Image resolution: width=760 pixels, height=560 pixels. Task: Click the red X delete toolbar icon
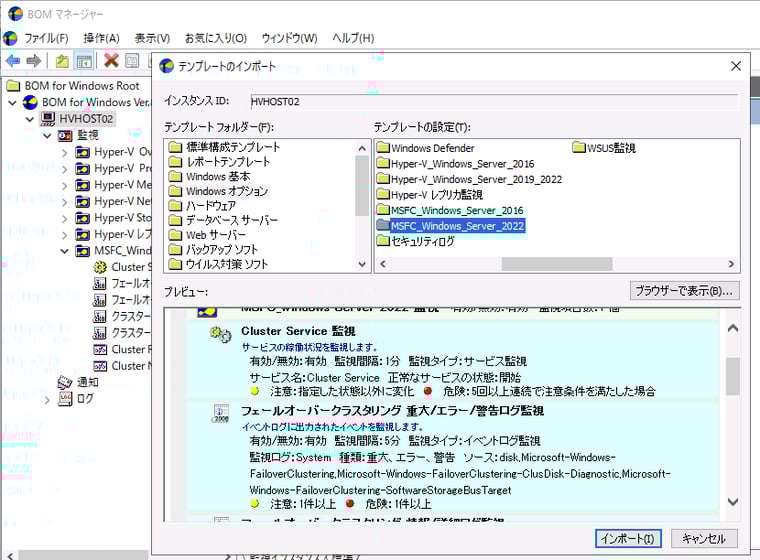tap(111, 61)
